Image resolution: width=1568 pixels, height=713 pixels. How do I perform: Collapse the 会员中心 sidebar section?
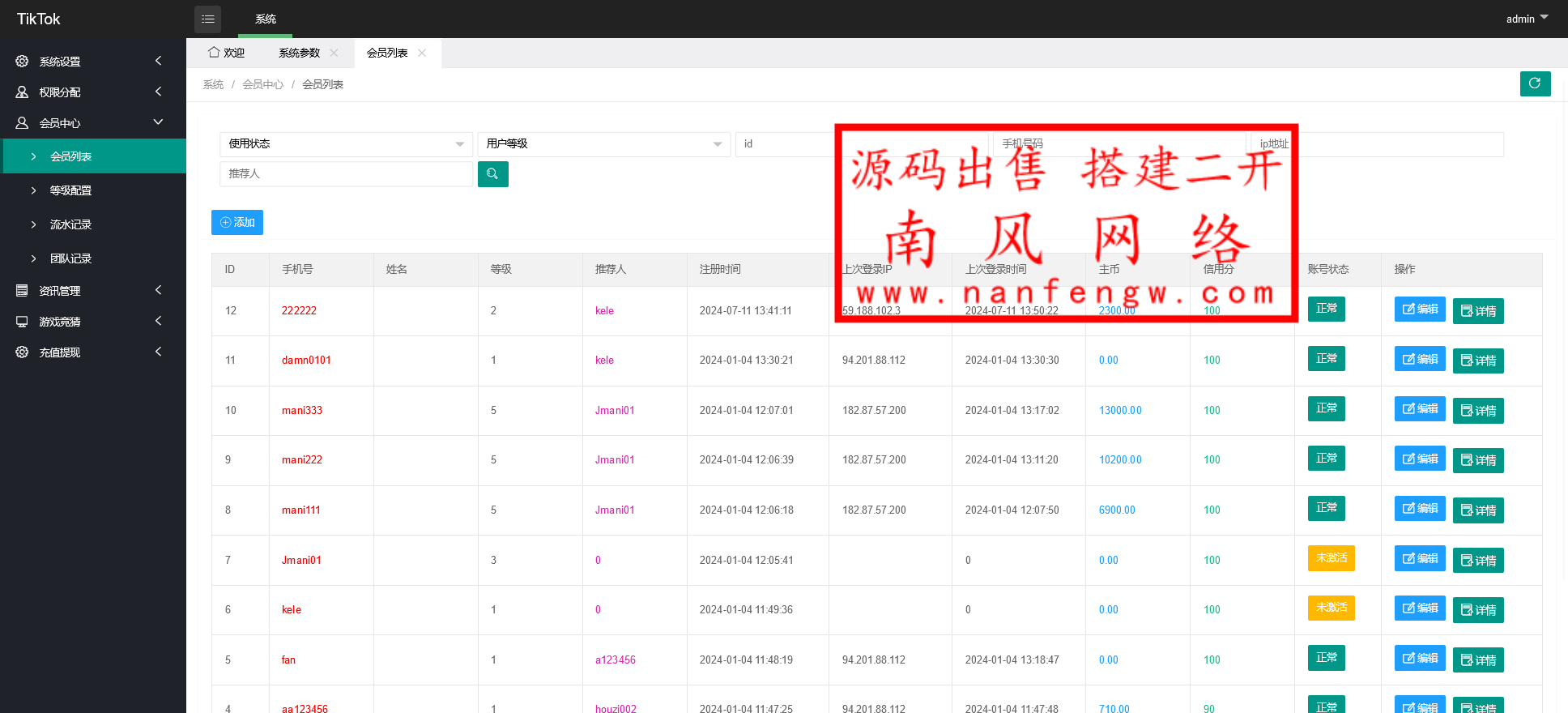[x=89, y=123]
